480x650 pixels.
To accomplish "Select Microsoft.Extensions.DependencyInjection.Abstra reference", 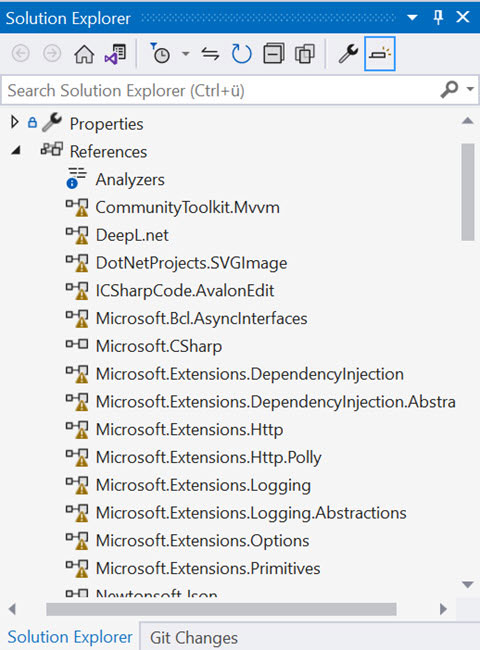I will tap(276, 402).
